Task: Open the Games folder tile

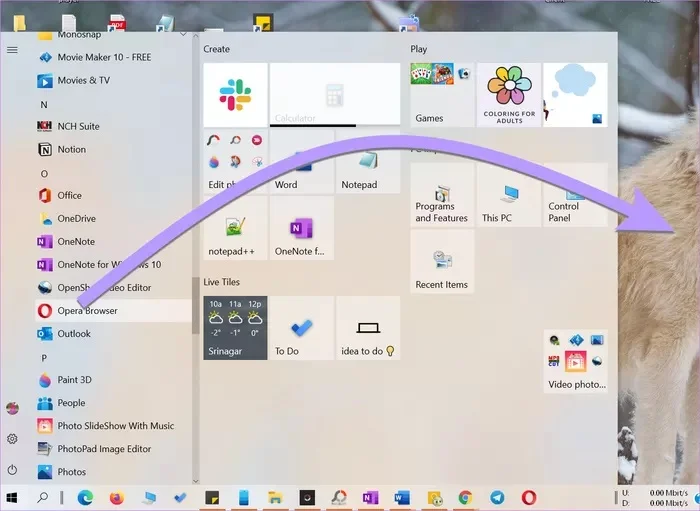Action: (x=442, y=95)
